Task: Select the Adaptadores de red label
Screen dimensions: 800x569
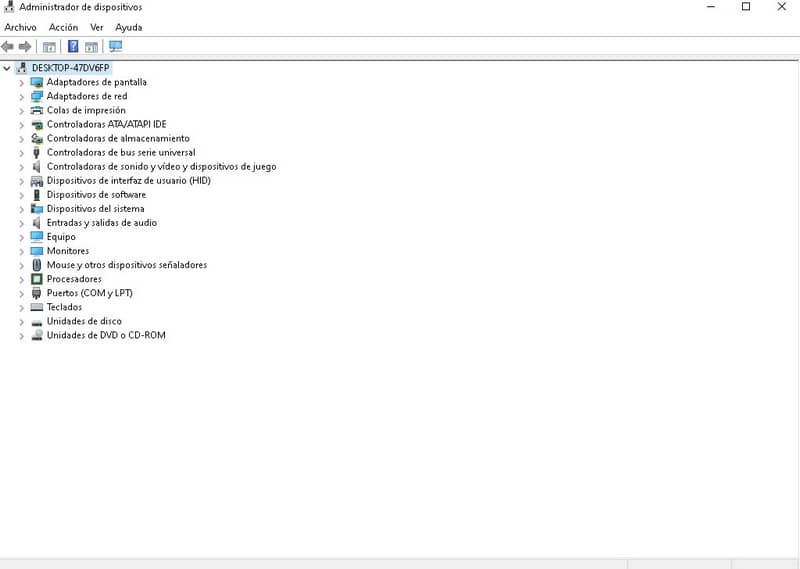Action: [87, 96]
